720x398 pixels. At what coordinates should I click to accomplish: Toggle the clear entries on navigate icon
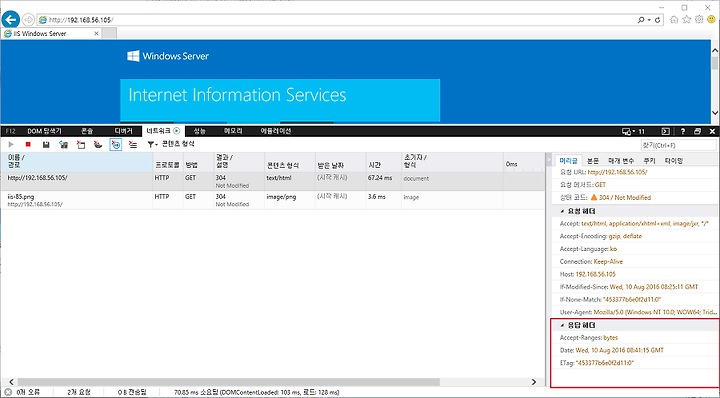point(116,145)
